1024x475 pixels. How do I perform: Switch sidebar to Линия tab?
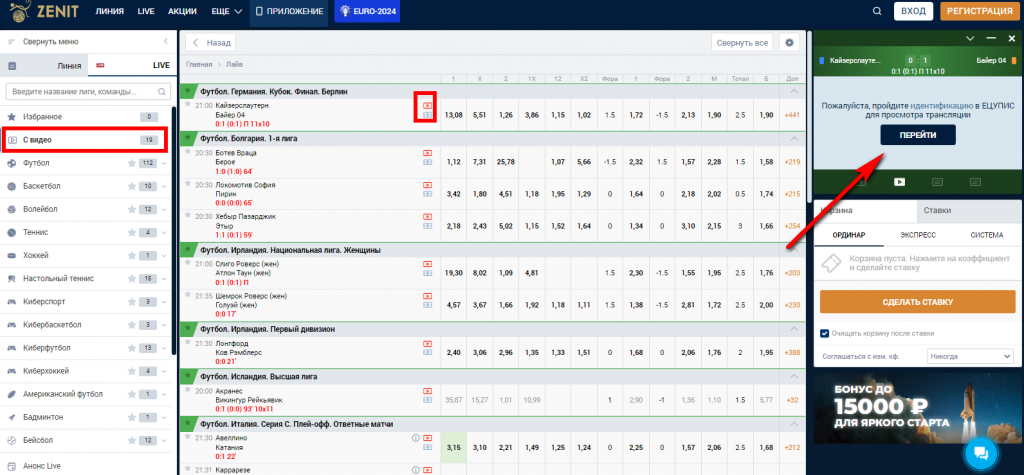point(44,65)
